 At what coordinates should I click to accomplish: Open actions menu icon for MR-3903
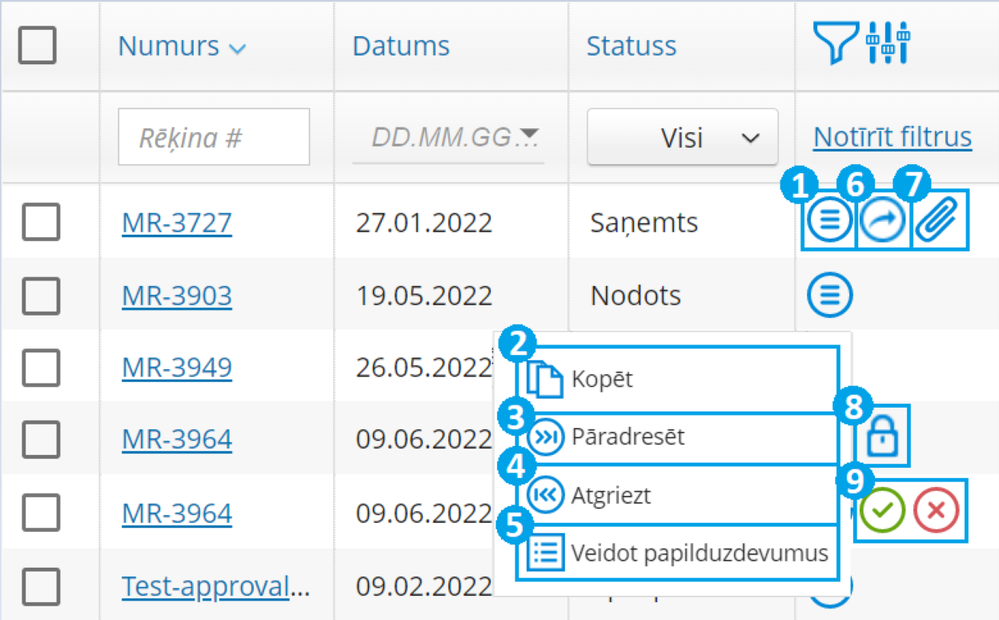click(x=829, y=295)
